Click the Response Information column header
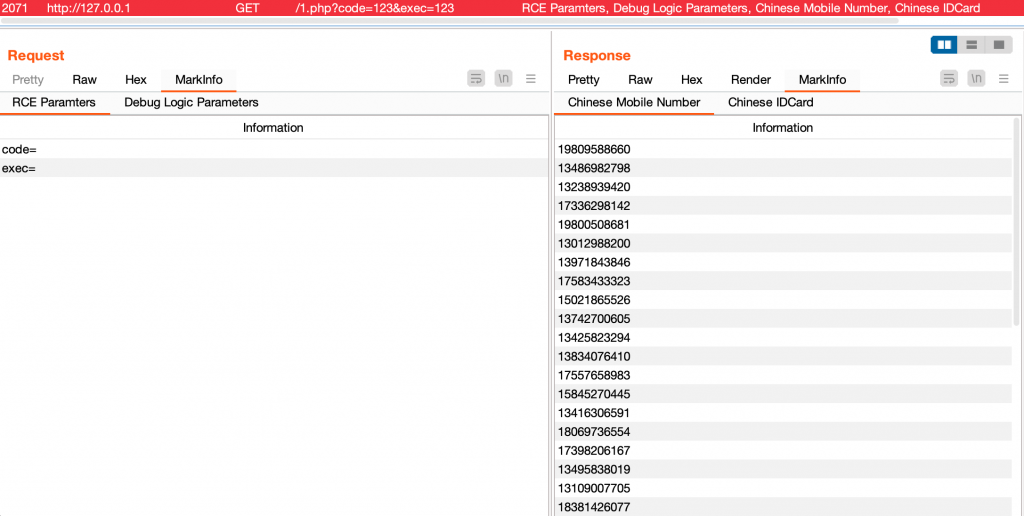This screenshot has width=1024, height=516. [x=783, y=128]
